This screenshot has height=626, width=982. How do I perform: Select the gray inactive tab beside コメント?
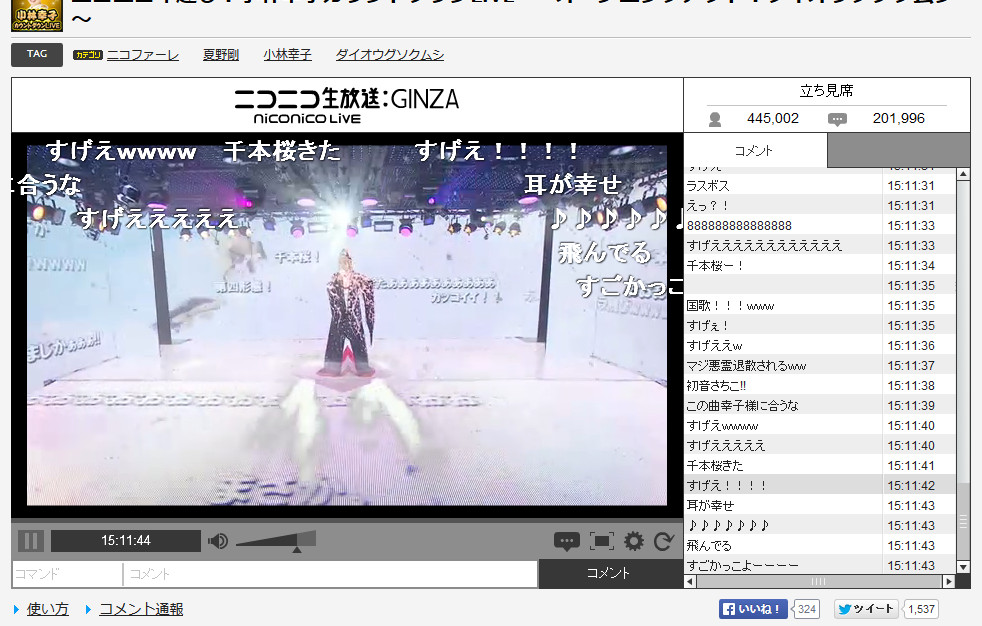pos(899,150)
